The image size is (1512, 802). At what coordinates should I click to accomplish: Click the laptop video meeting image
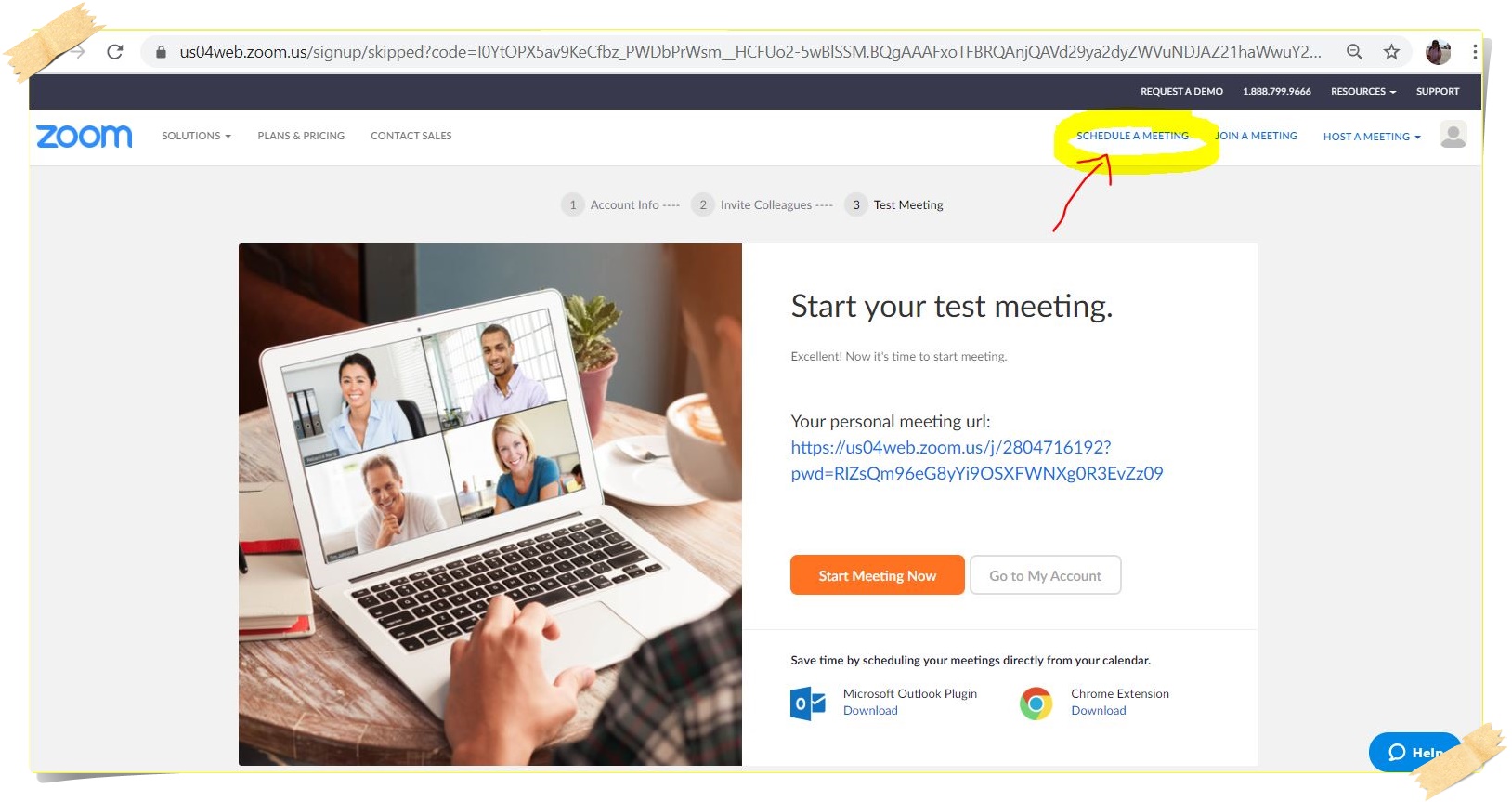[x=490, y=505]
